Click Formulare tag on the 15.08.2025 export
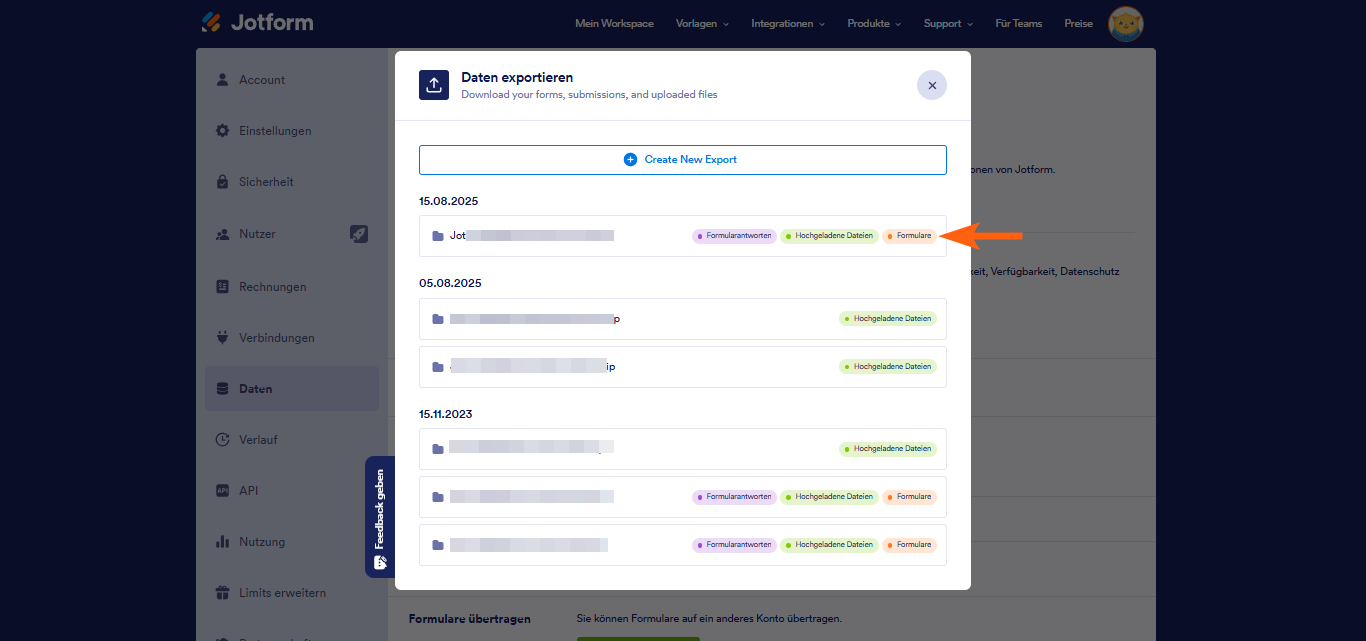The width and height of the screenshot is (1366, 641). [909, 236]
